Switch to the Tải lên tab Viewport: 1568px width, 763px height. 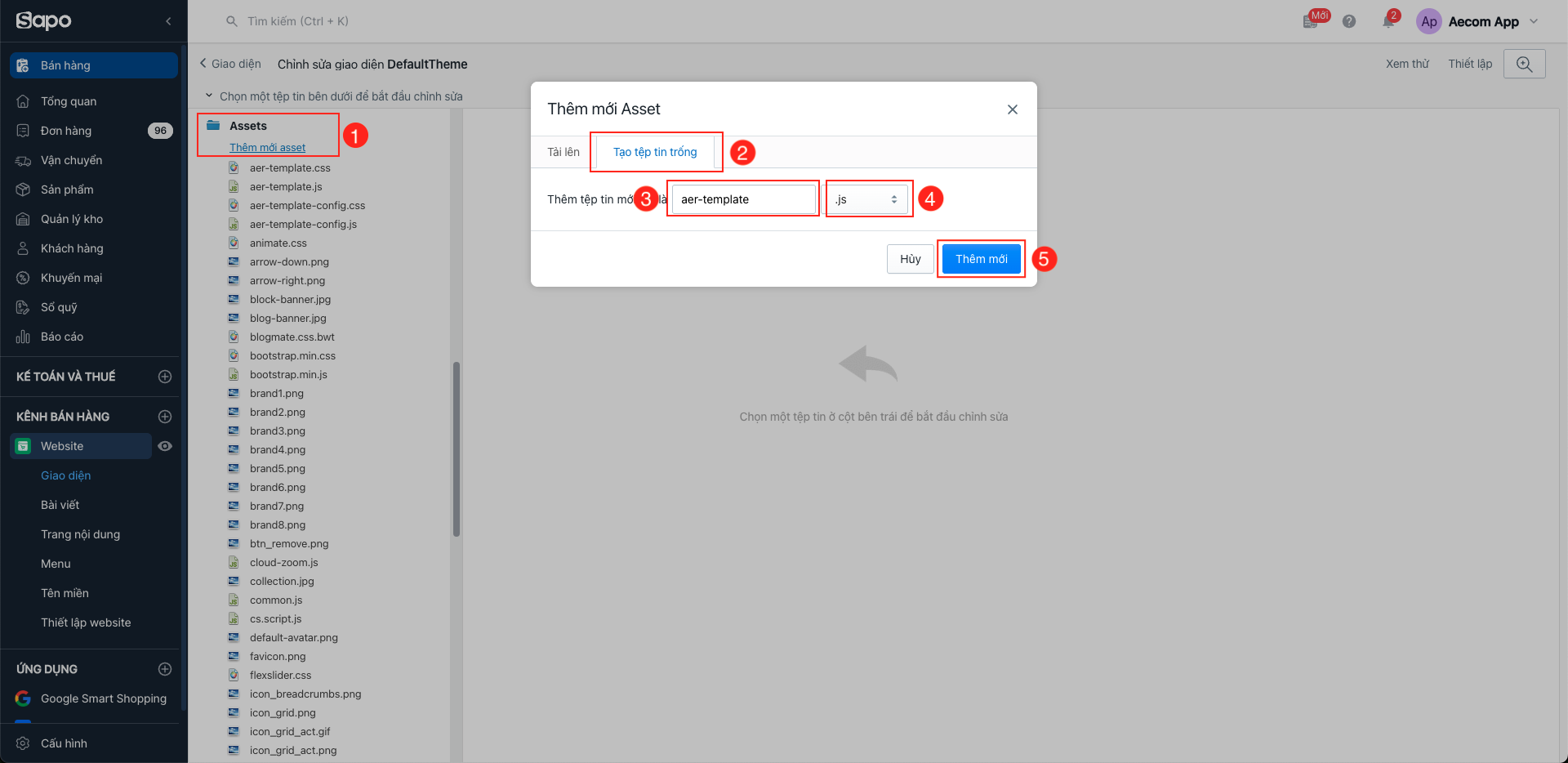click(x=563, y=152)
